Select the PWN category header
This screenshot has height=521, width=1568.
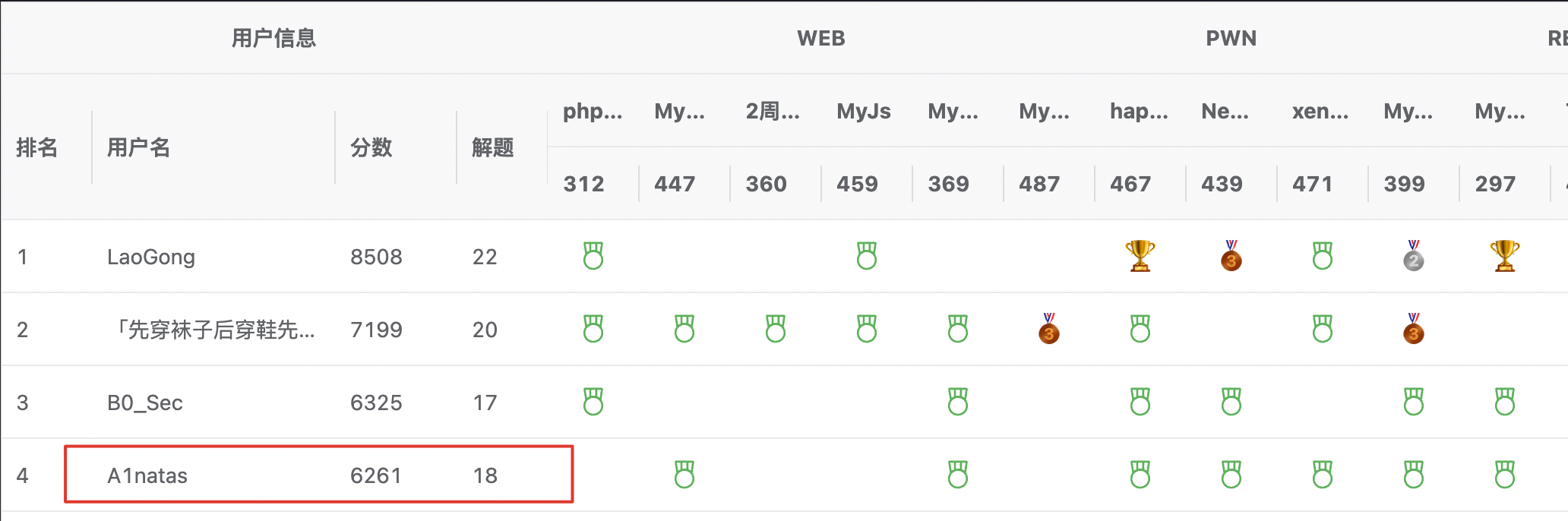pyautogui.click(x=1231, y=38)
